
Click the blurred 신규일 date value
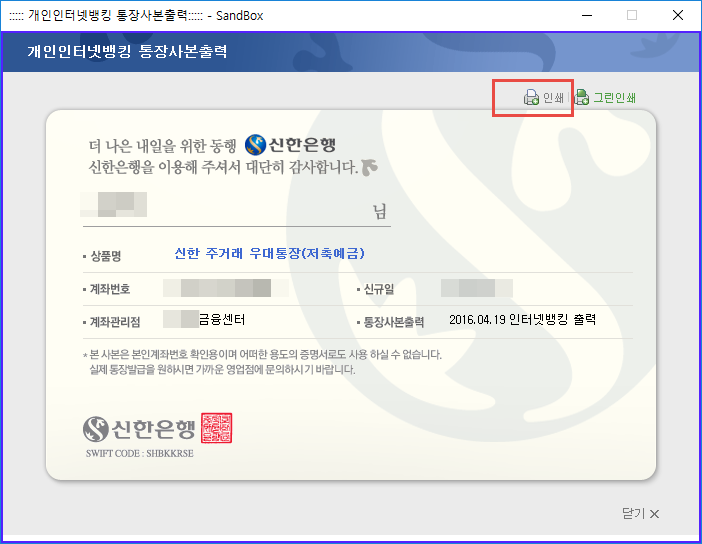477,288
